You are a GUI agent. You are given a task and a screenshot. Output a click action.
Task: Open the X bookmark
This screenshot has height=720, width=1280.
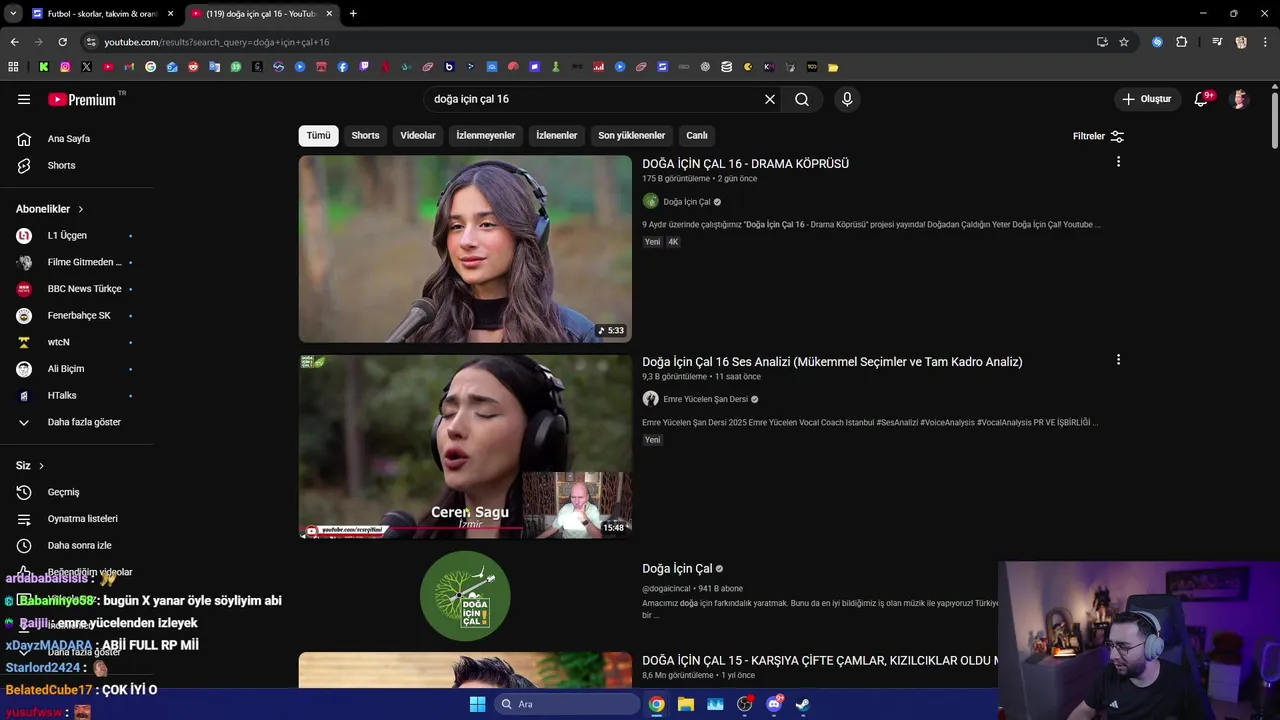86,67
